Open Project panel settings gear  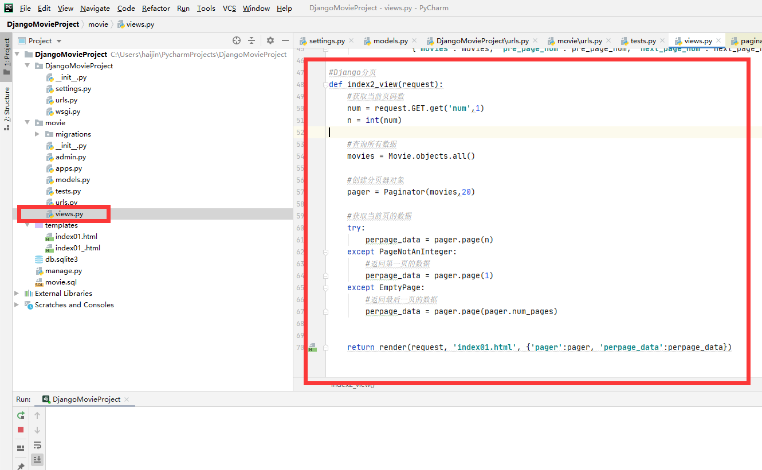270,40
